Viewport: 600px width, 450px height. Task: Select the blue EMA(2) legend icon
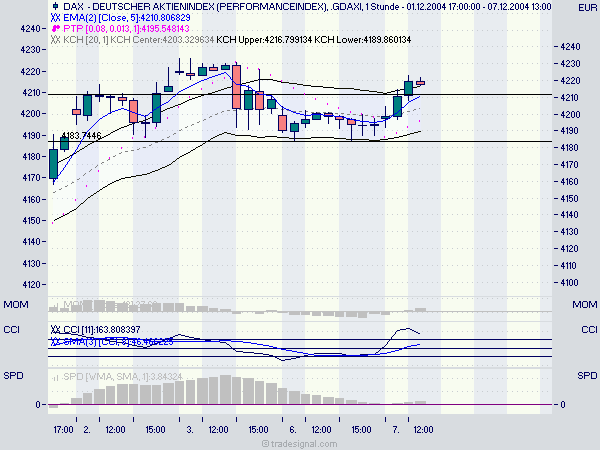[x=55, y=17]
